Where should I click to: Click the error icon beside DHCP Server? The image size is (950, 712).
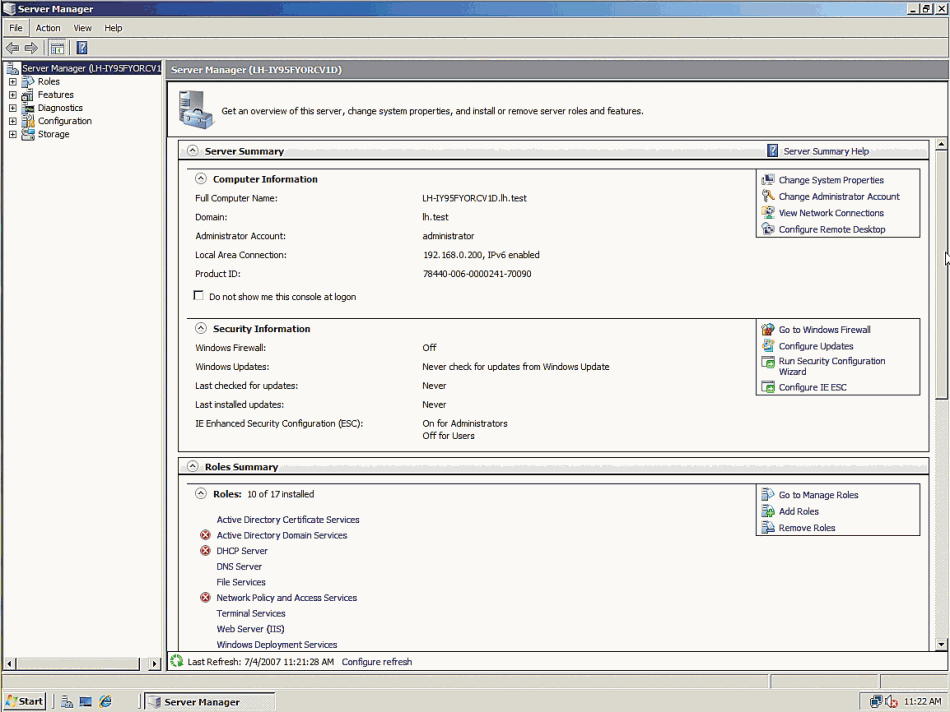click(205, 551)
